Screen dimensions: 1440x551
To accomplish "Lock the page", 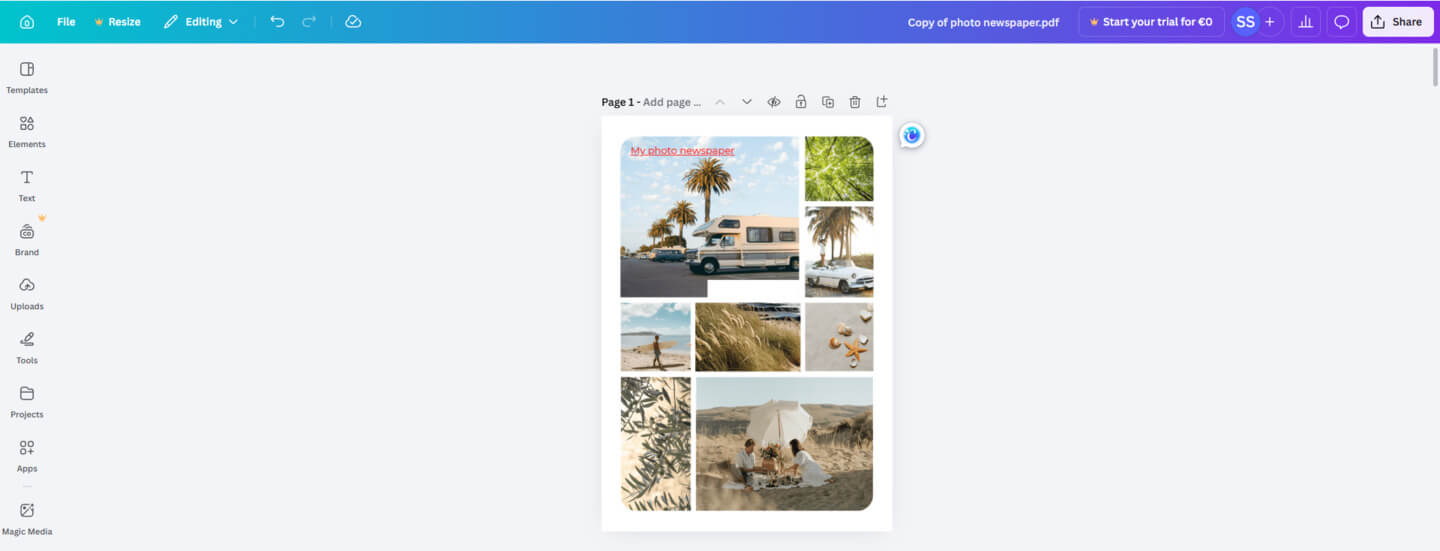I will [801, 102].
